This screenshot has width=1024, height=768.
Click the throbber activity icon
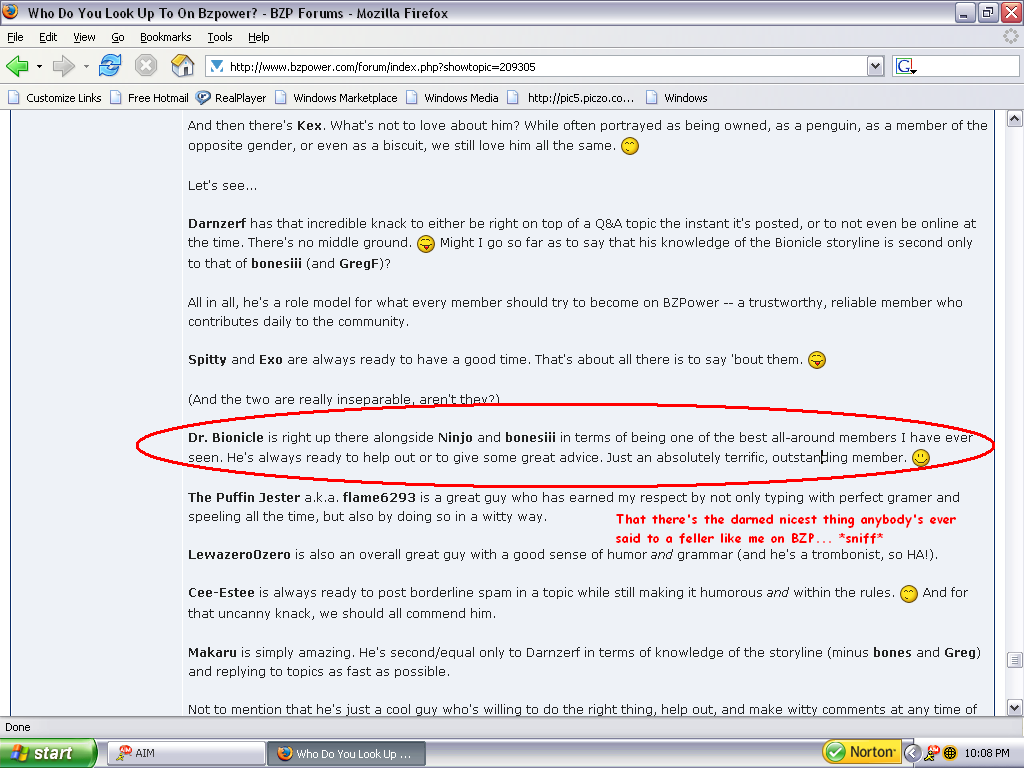[x=1011, y=37]
